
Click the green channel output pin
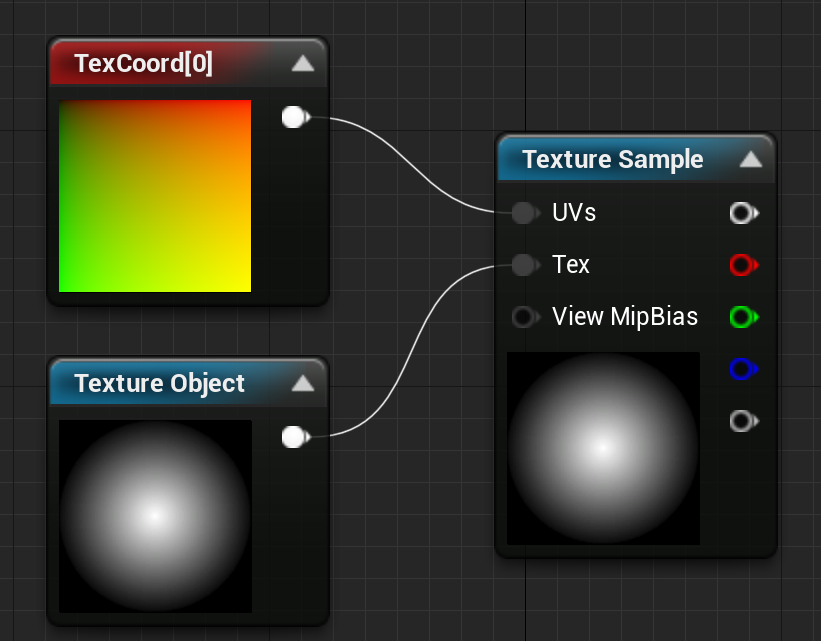tap(744, 317)
